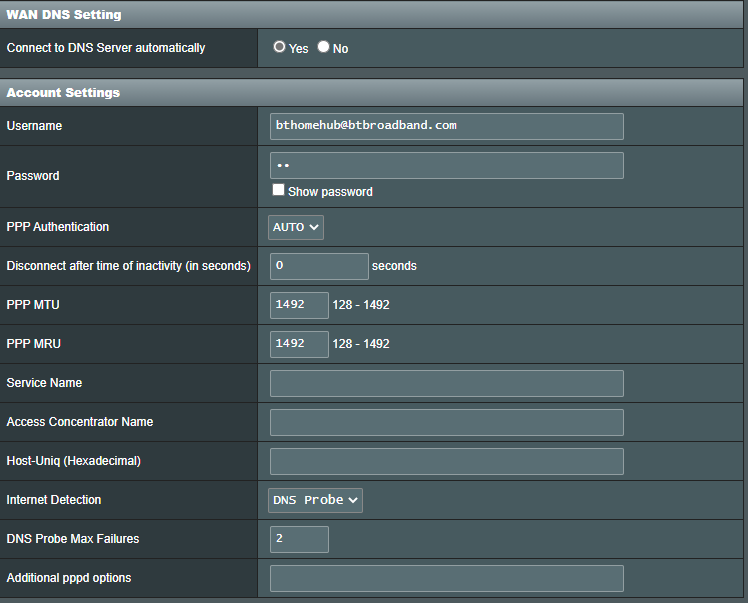This screenshot has height=603, width=748.
Task: Click the WAN DNS Setting section header
Action: click(x=64, y=15)
